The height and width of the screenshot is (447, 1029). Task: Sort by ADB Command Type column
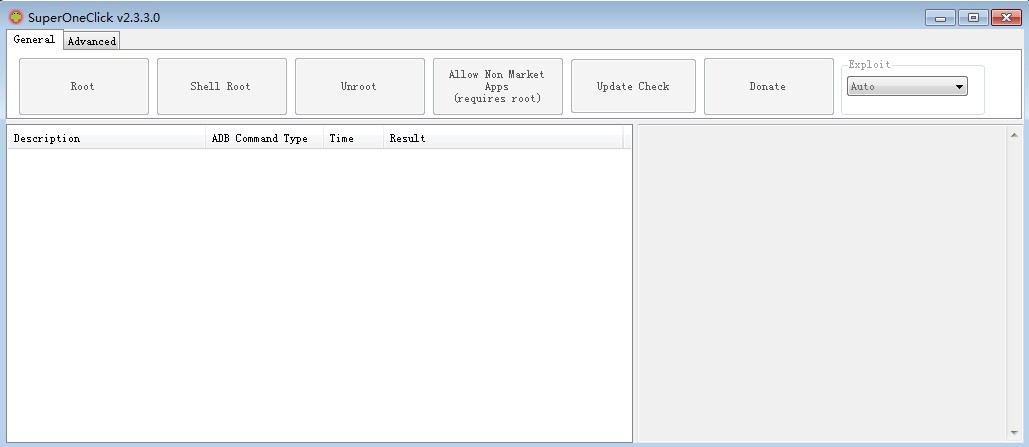point(264,138)
